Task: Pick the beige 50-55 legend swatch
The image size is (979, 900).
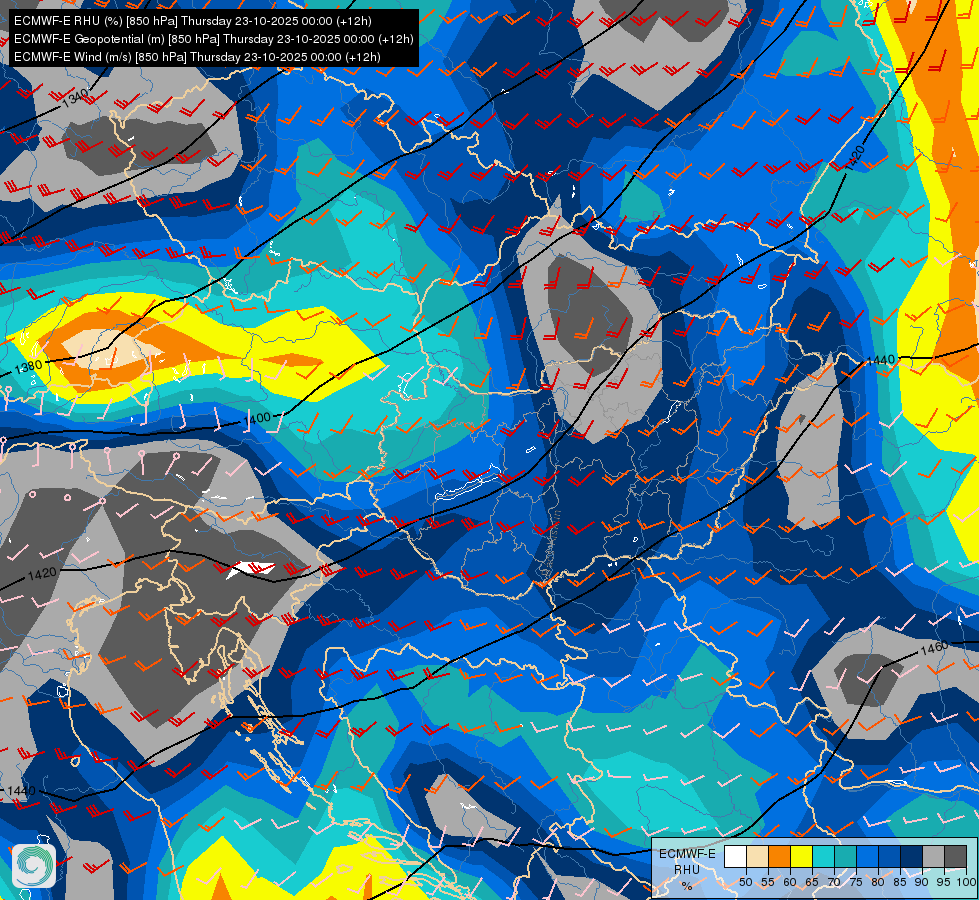Action: [757, 856]
